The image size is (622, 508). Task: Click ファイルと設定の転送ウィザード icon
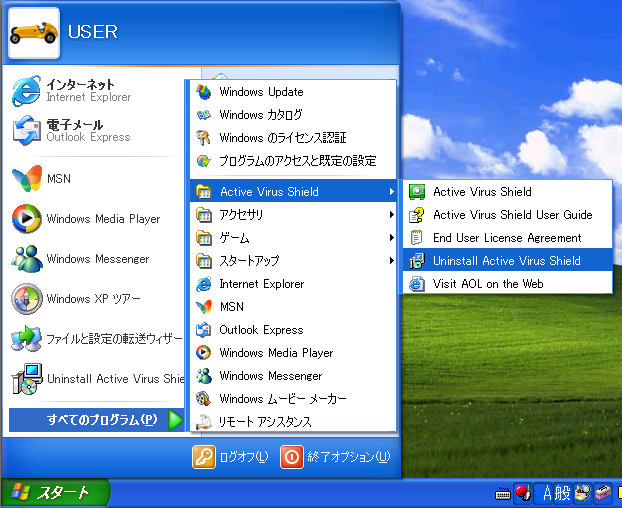[x=26, y=339]
